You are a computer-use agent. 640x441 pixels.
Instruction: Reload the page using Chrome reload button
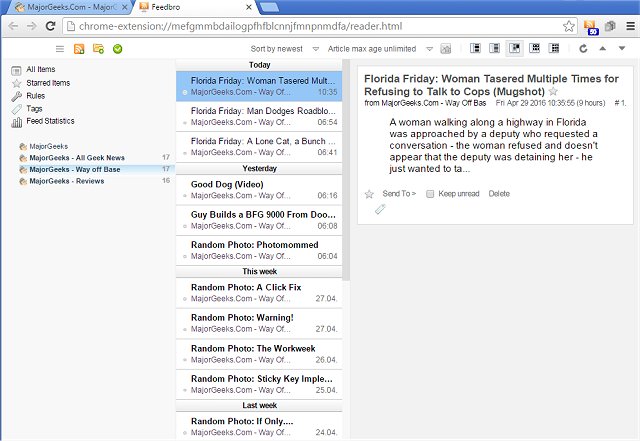pyautogui.click(x=50, y=26)
